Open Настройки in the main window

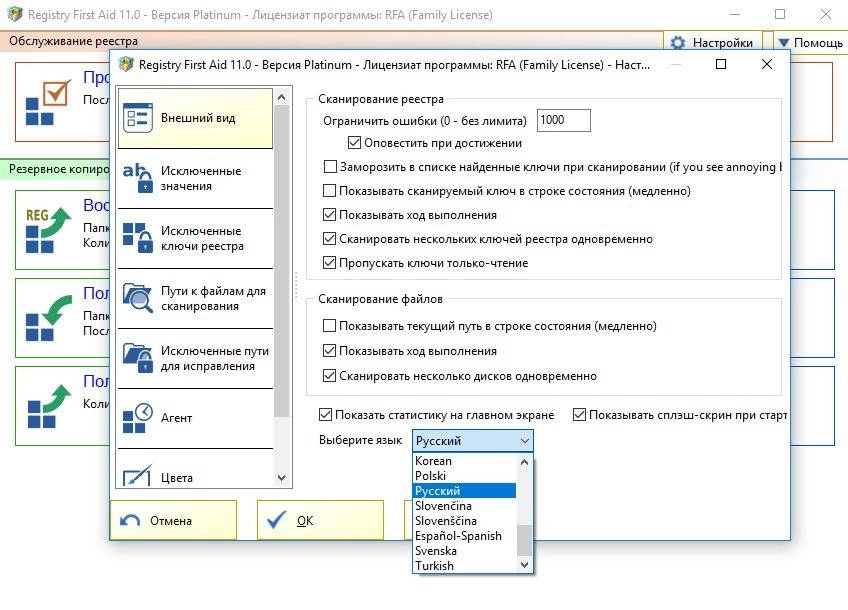712,43
